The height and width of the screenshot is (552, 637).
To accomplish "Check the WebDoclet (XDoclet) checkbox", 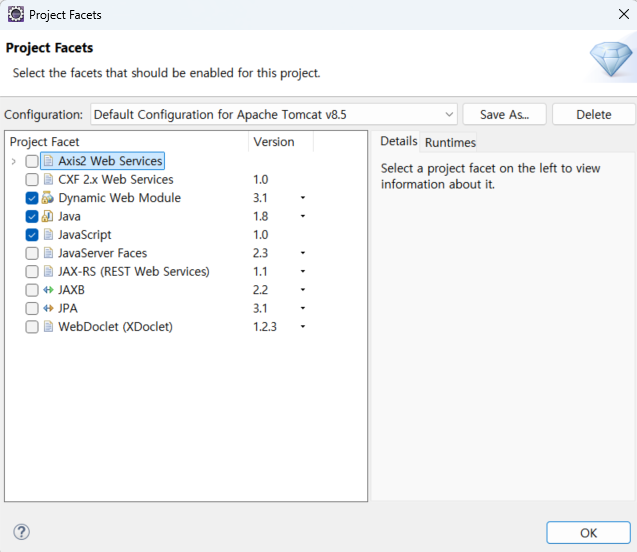I will point(32,327).
